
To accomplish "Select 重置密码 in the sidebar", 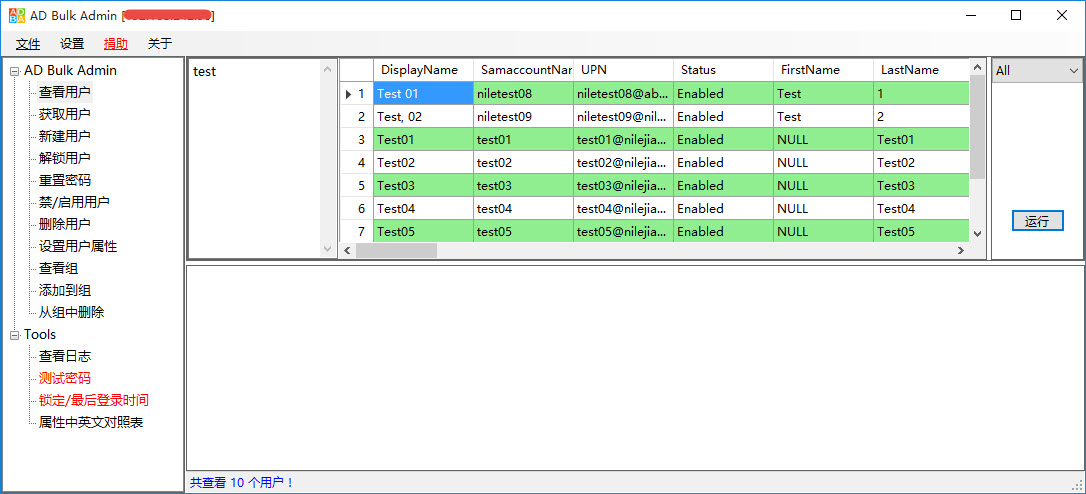I will (x=65, y=180).
